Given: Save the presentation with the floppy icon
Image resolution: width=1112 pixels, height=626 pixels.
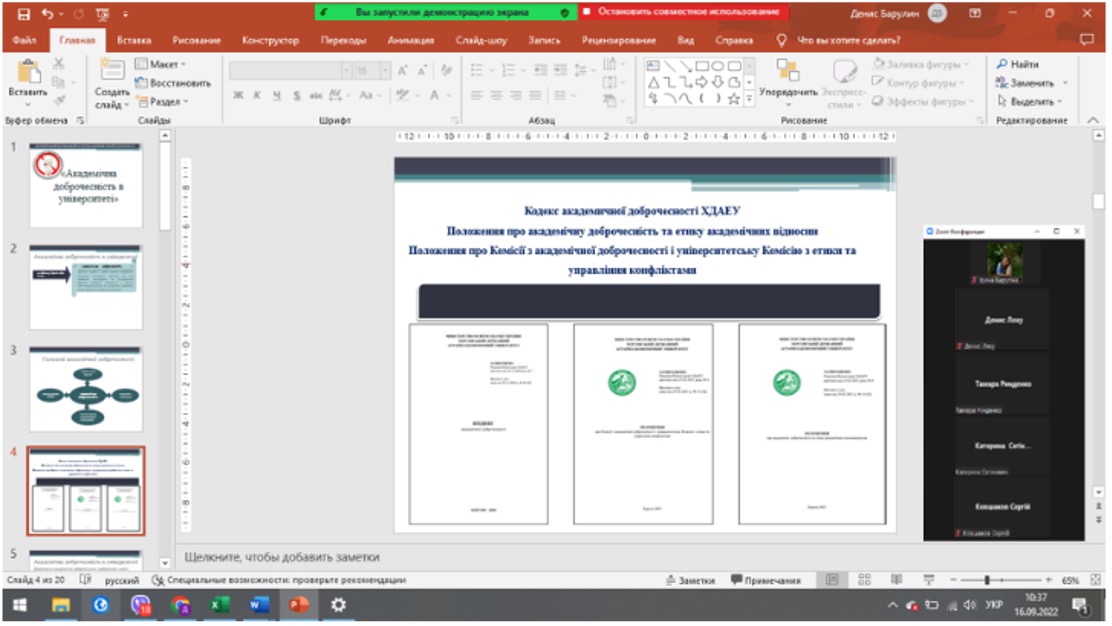Looking at the screenshot, I should click(23, 13).
